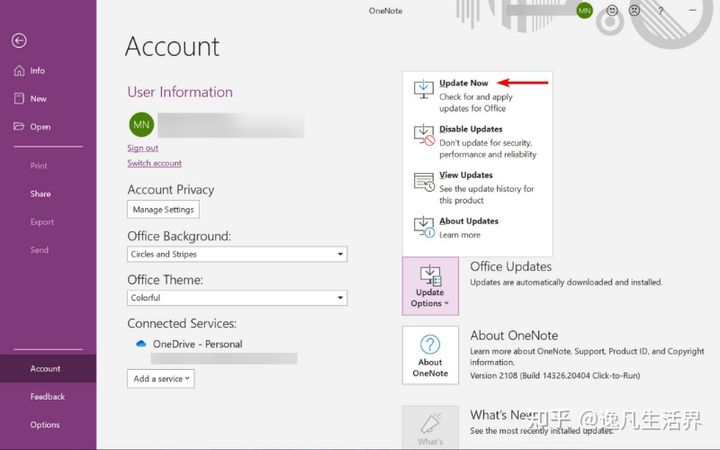Screen dimensions: 720x450
Task: Click the About OneNote heading text
Action: (x=514, y=335)
